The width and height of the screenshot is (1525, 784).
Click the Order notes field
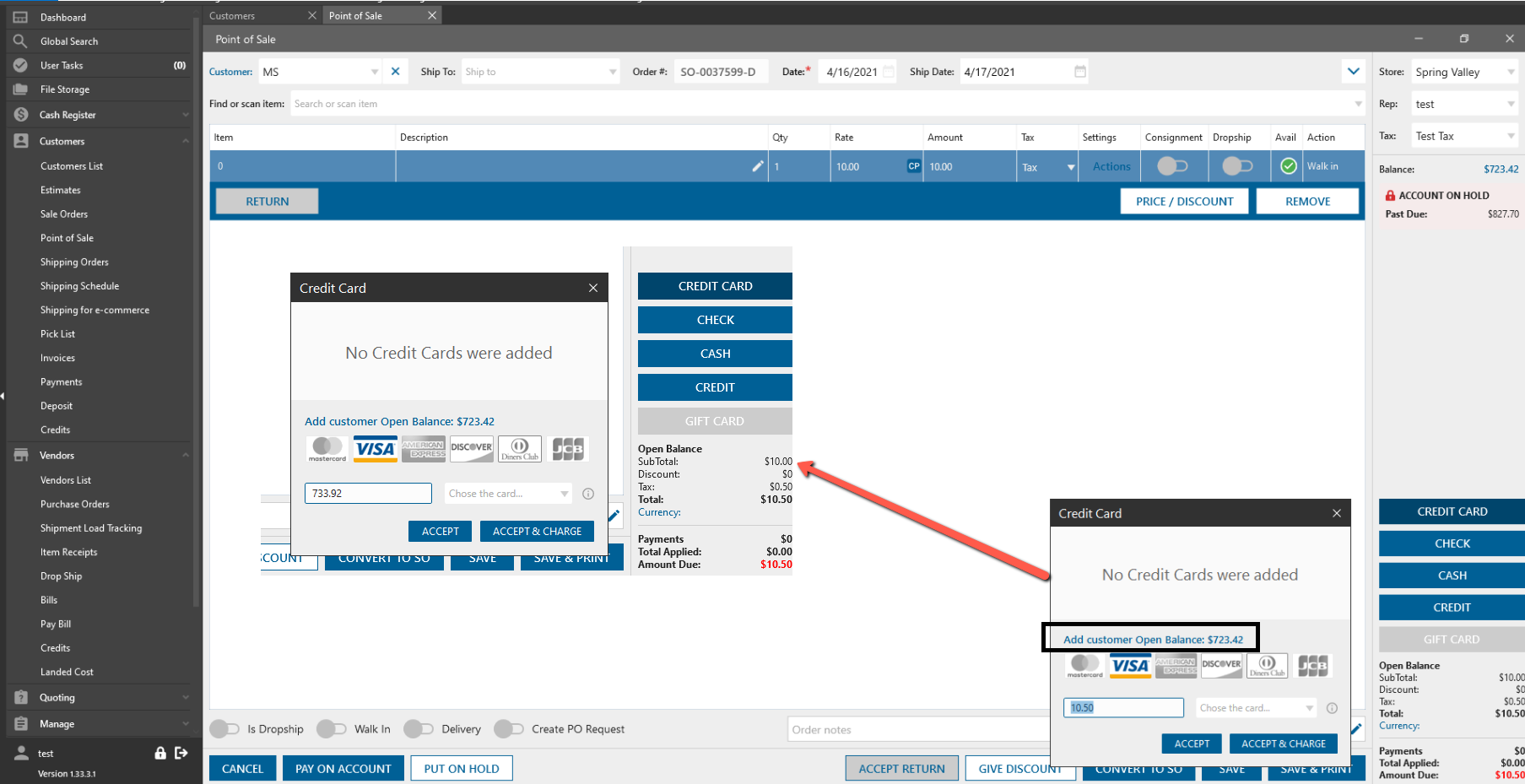pyautogui.click(x=919, y=729)
